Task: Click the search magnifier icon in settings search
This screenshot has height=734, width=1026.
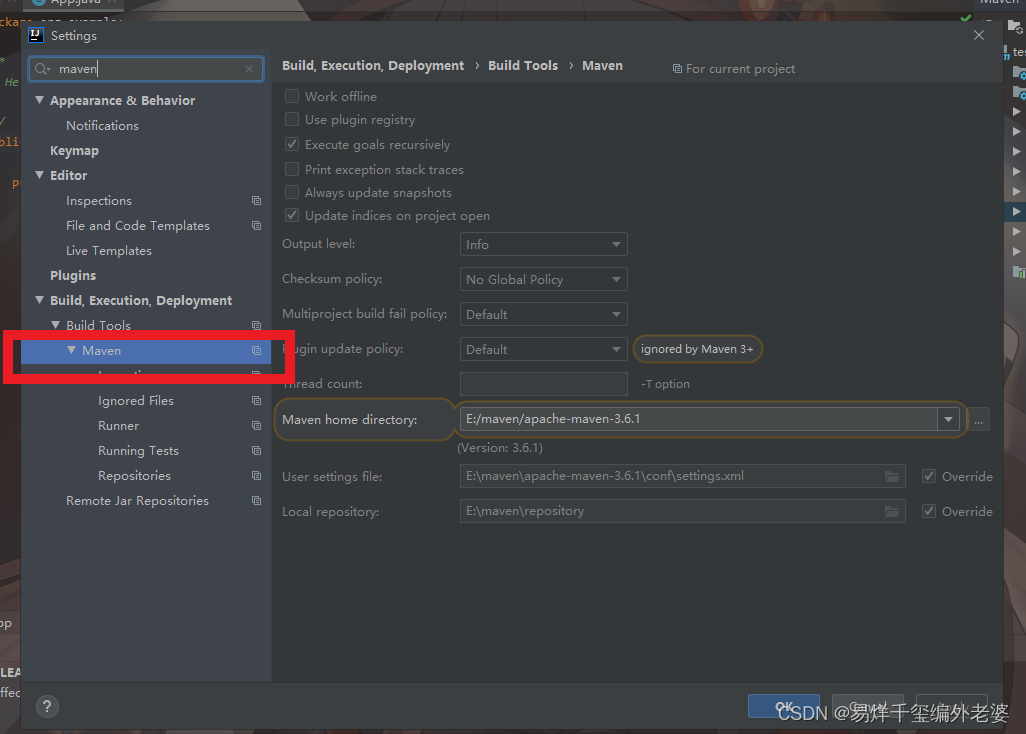Action: 43,69
